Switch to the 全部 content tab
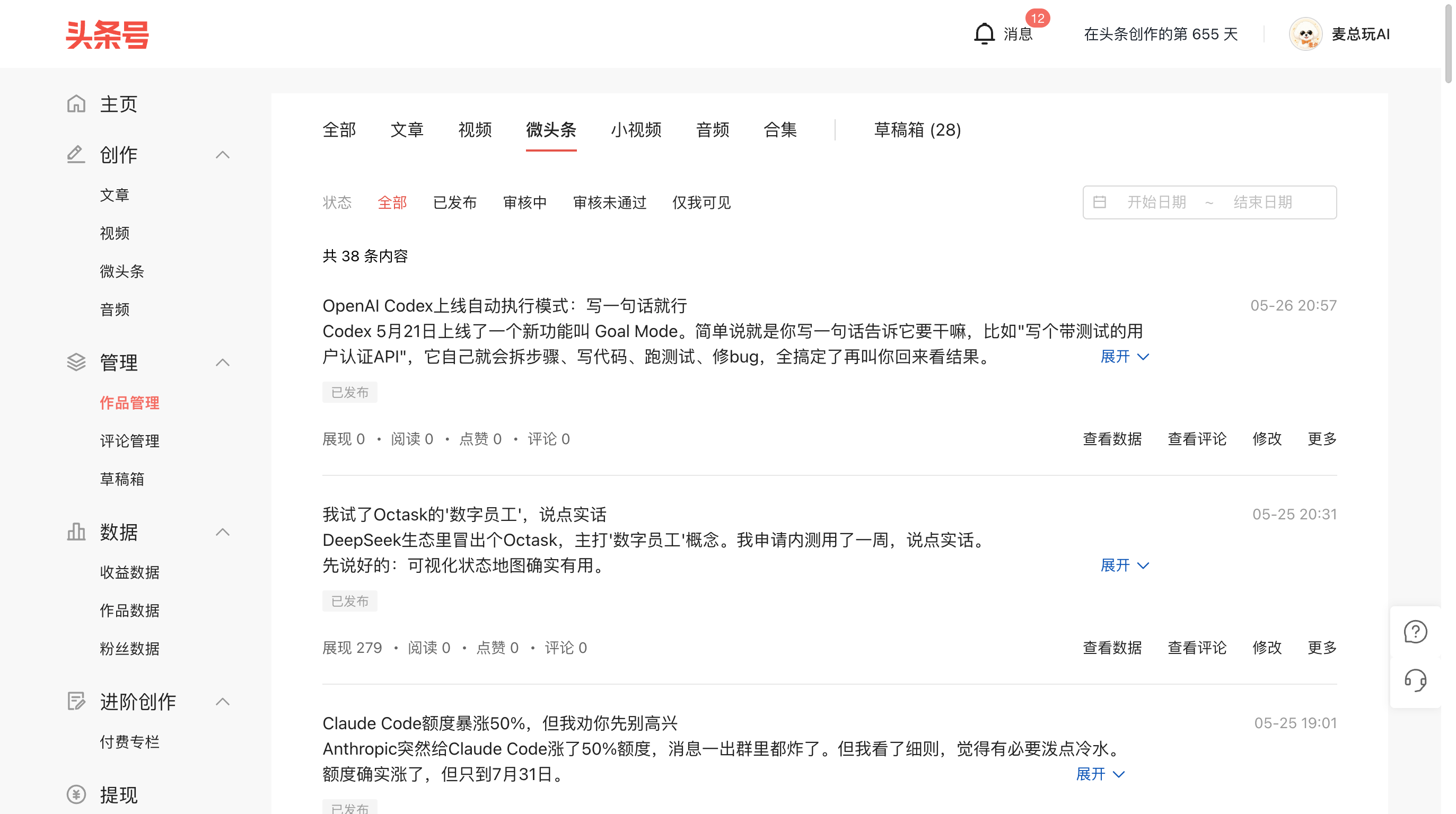Viewport: 1456px width, 814px height. [x=339, y=130]
